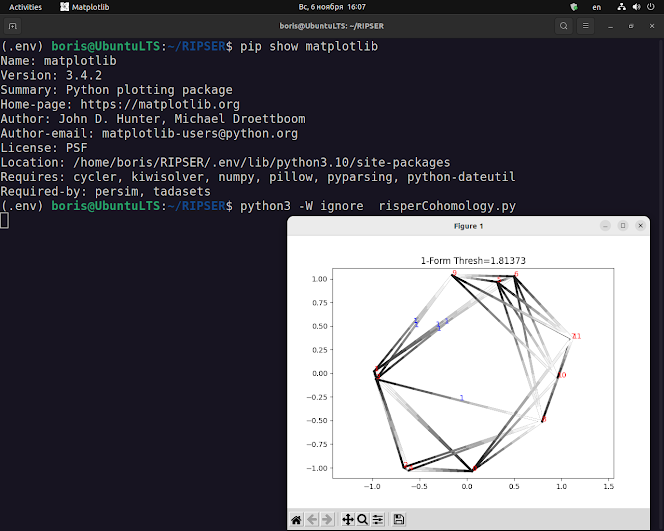Go forward to next plot view
Image resolution: width=664 pixels, height=531 pixels.
(327, 519)
